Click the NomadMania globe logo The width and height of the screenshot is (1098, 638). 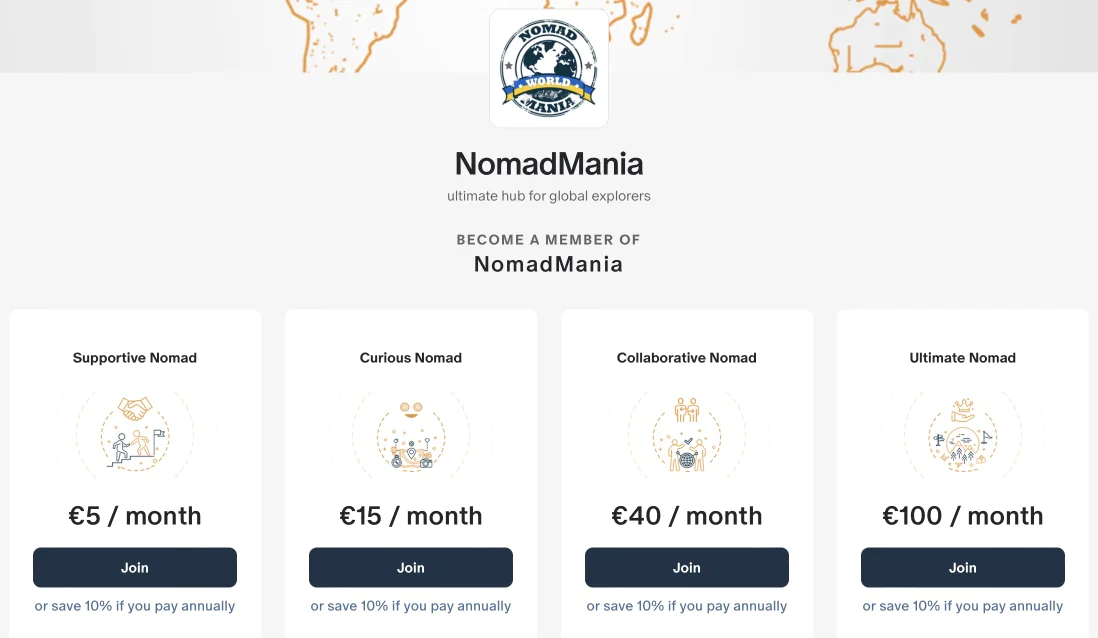tap(548, 68)
